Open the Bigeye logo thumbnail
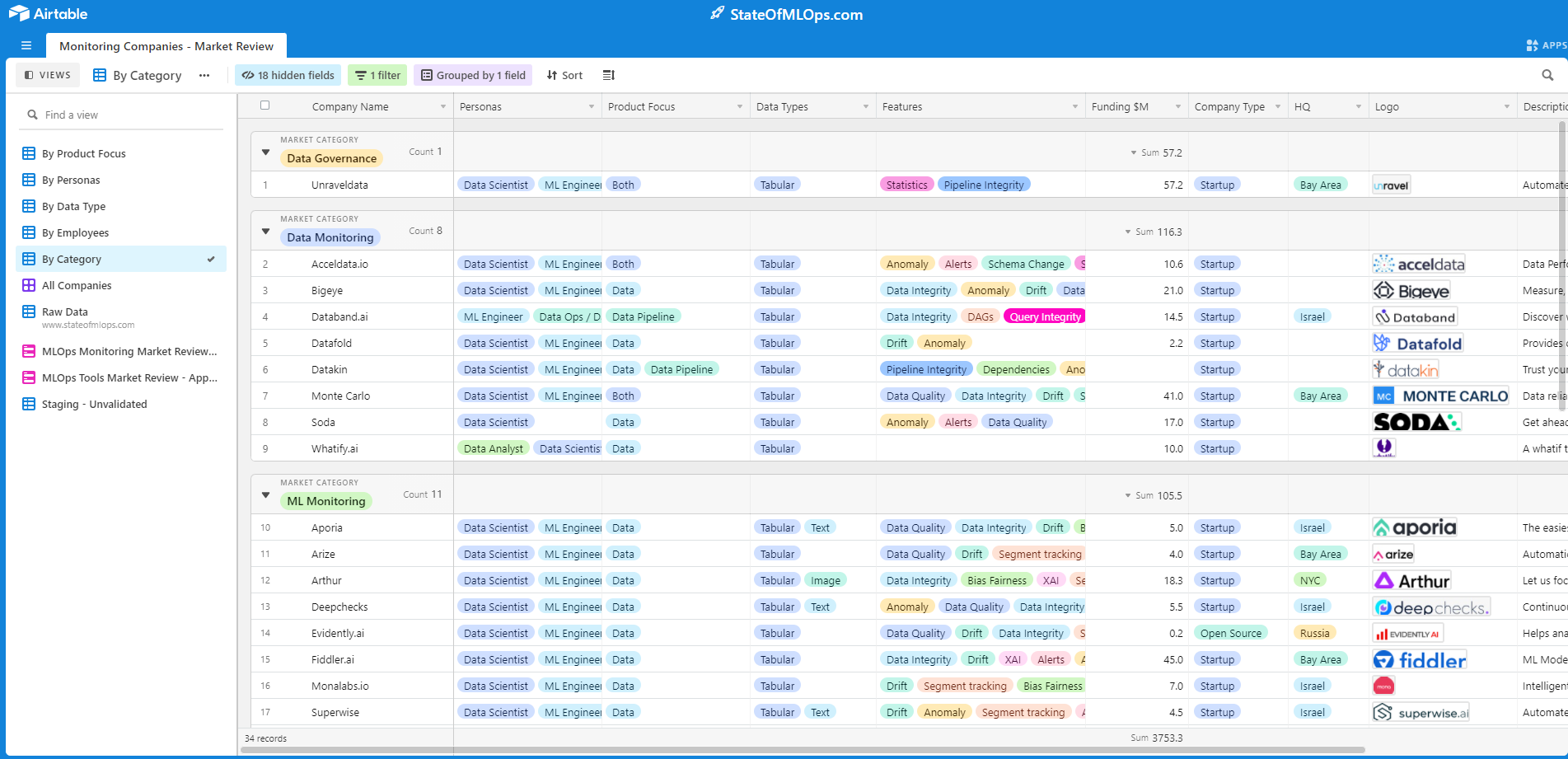Image resolution: width=1568 pixels, height=759 pixels. click(1411, 290)
